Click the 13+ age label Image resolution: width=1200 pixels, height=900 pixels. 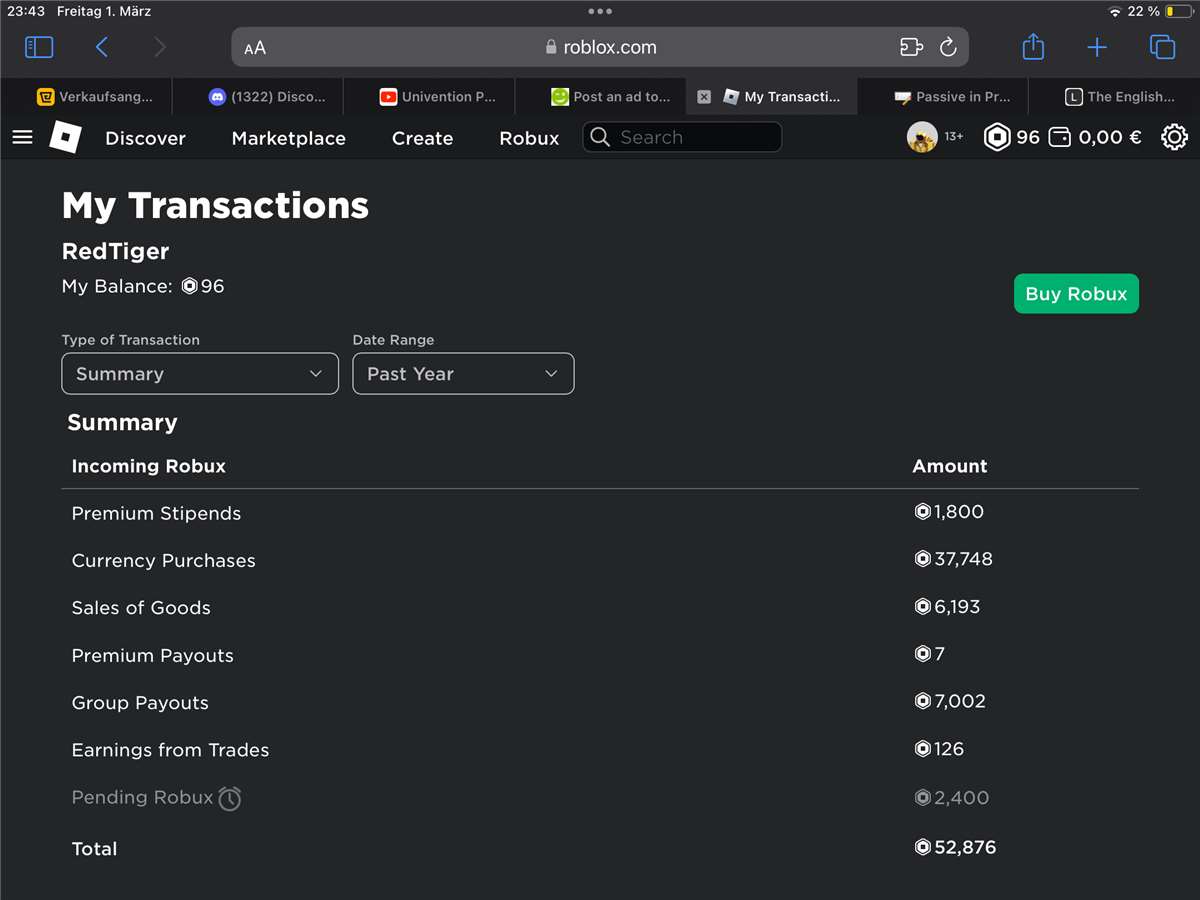tap(954, 137)
